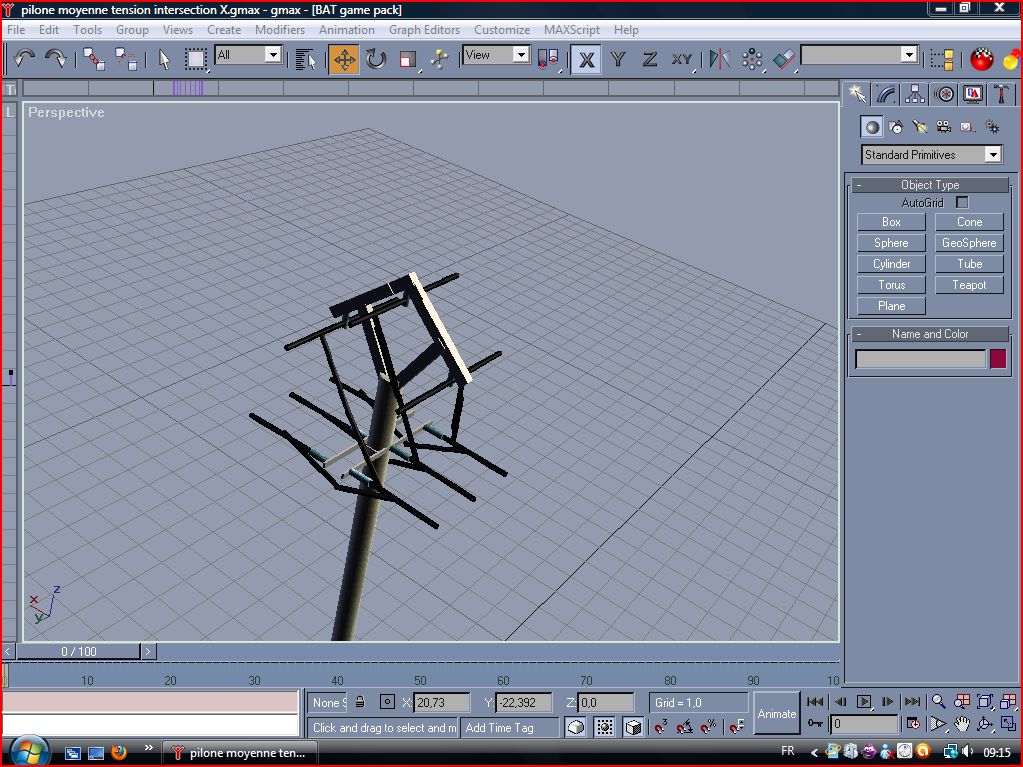Open the object color swatch
Viewport: 1023px width, 767px height.
[998, 359]
